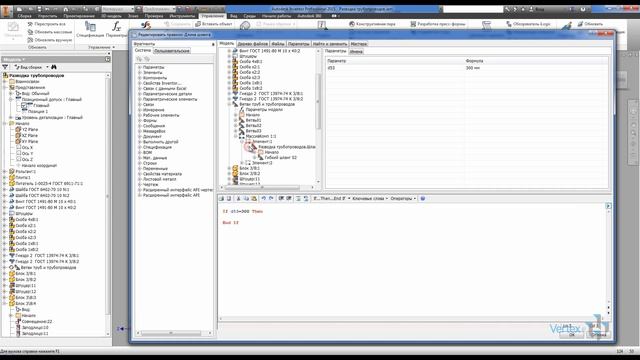Click the first icon in the rule editor toolbar
Screen dimensions: 640x360
(x=222, y=198)
